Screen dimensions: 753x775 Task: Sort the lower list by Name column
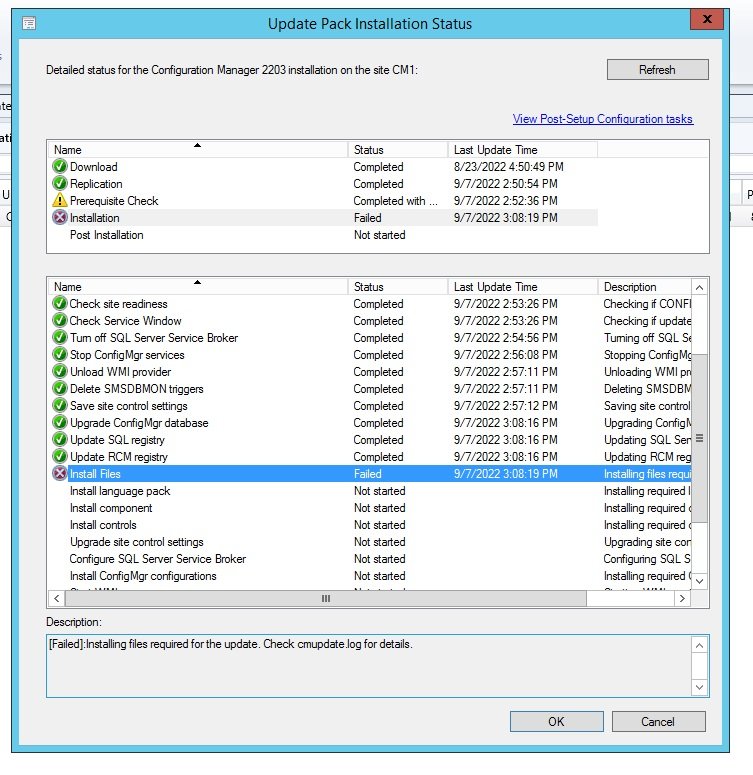pyautogui.click(x=198, y=287)
